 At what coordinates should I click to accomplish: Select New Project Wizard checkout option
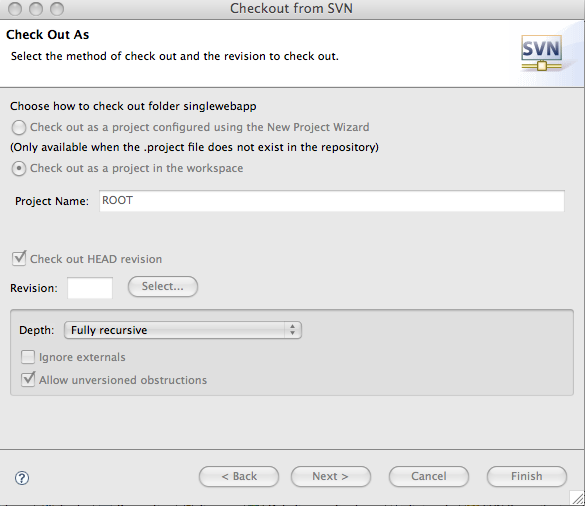19,127
